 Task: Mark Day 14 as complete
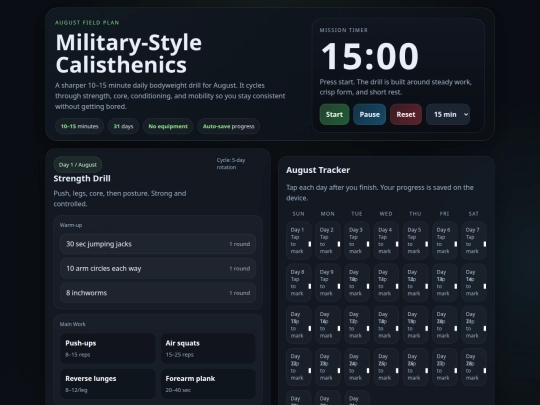tap(474, 283)
